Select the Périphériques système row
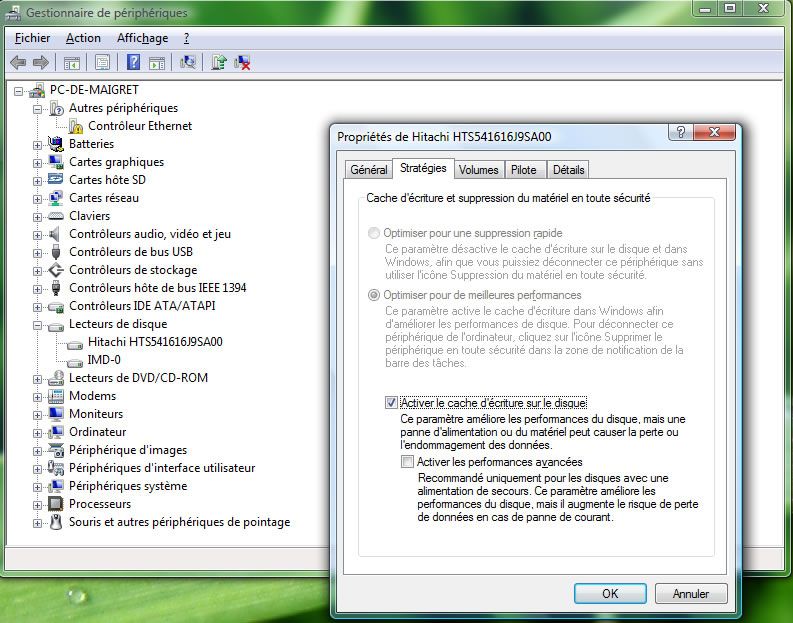The image size is (793, 623). pyautogui.click(x=128, y=486)
